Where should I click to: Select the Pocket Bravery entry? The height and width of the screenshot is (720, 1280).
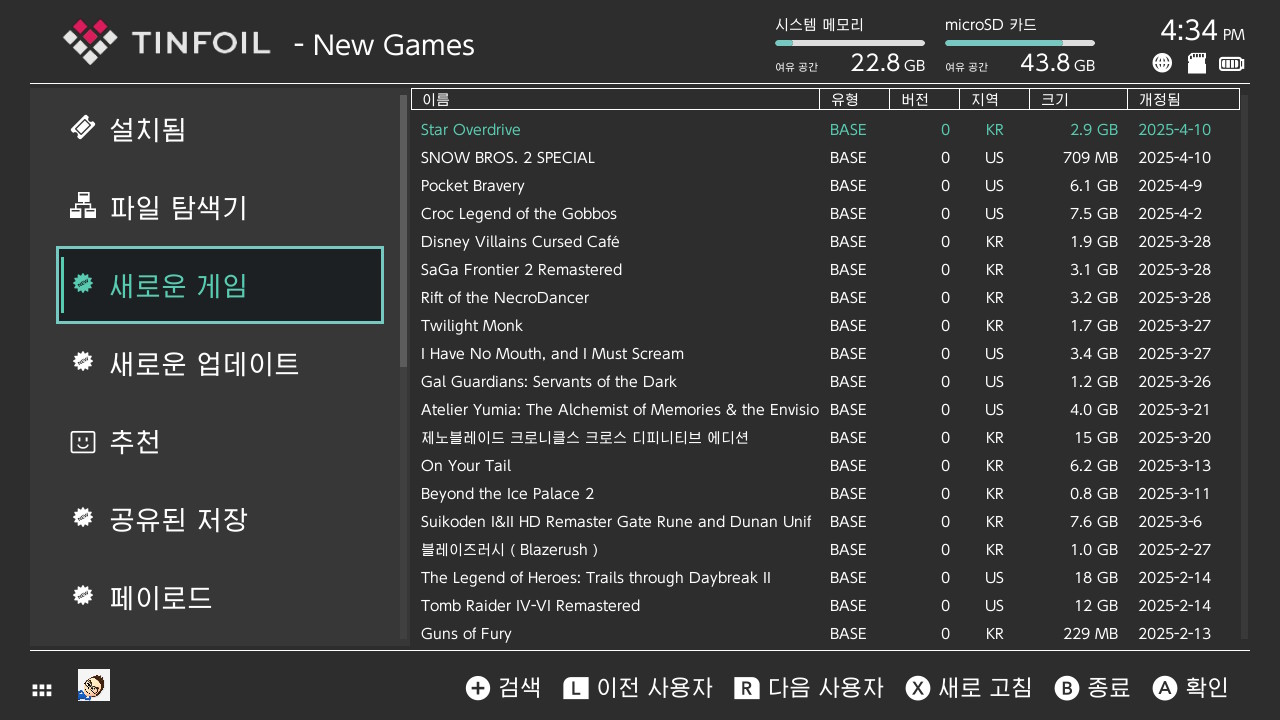(x=826, y=185)
